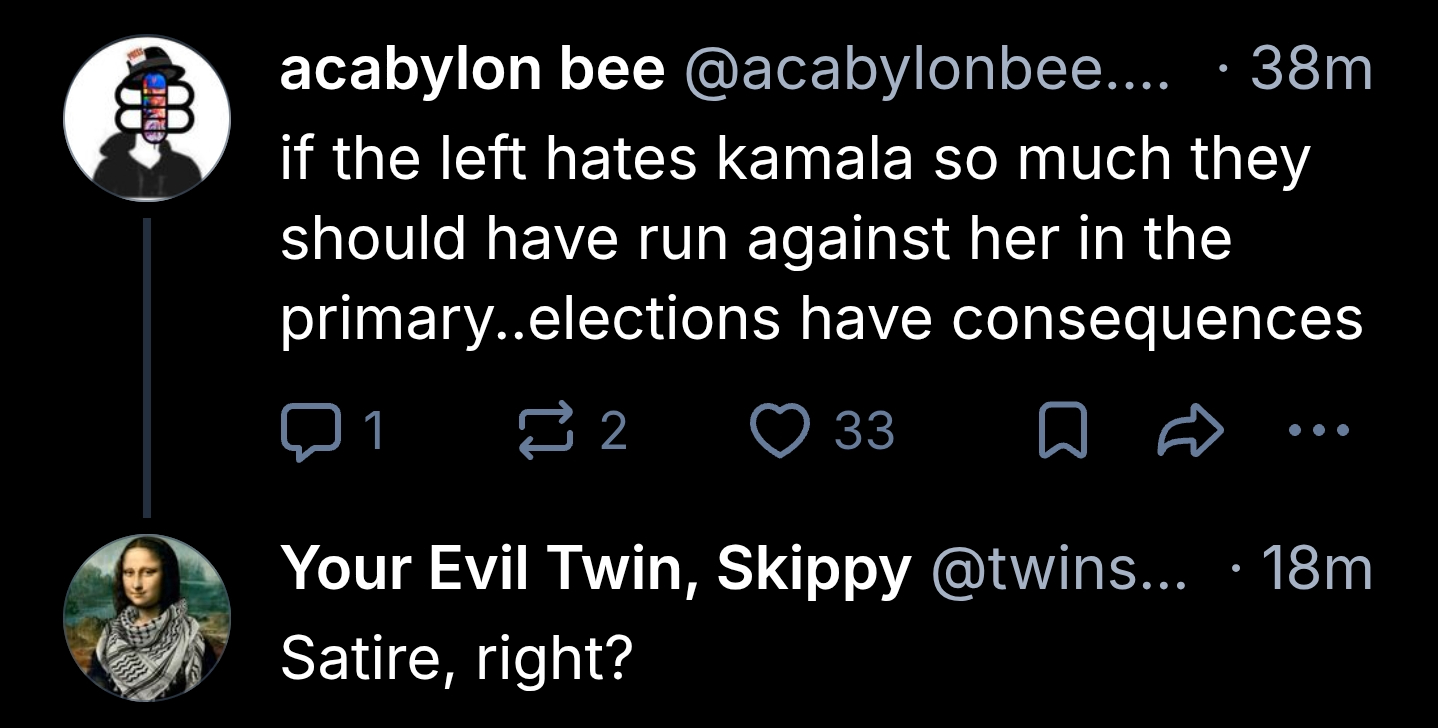Repost the acabylon bee post
1438x728 pixels.
[x=545, y=432]
